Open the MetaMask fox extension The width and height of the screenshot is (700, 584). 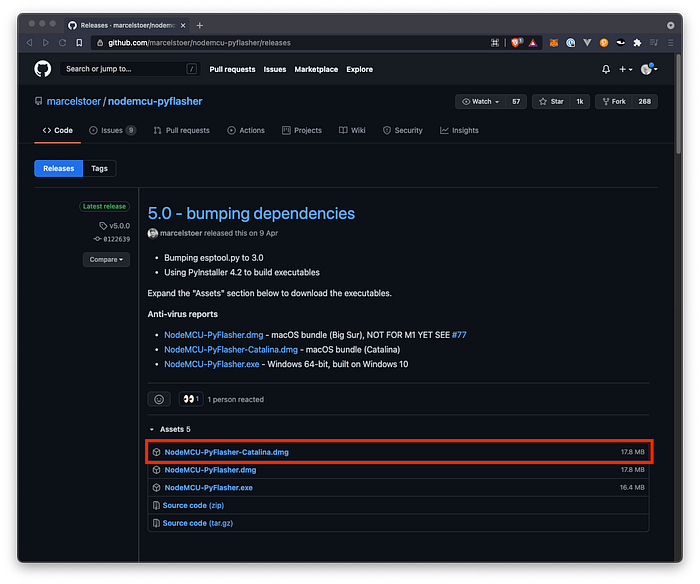554,43
